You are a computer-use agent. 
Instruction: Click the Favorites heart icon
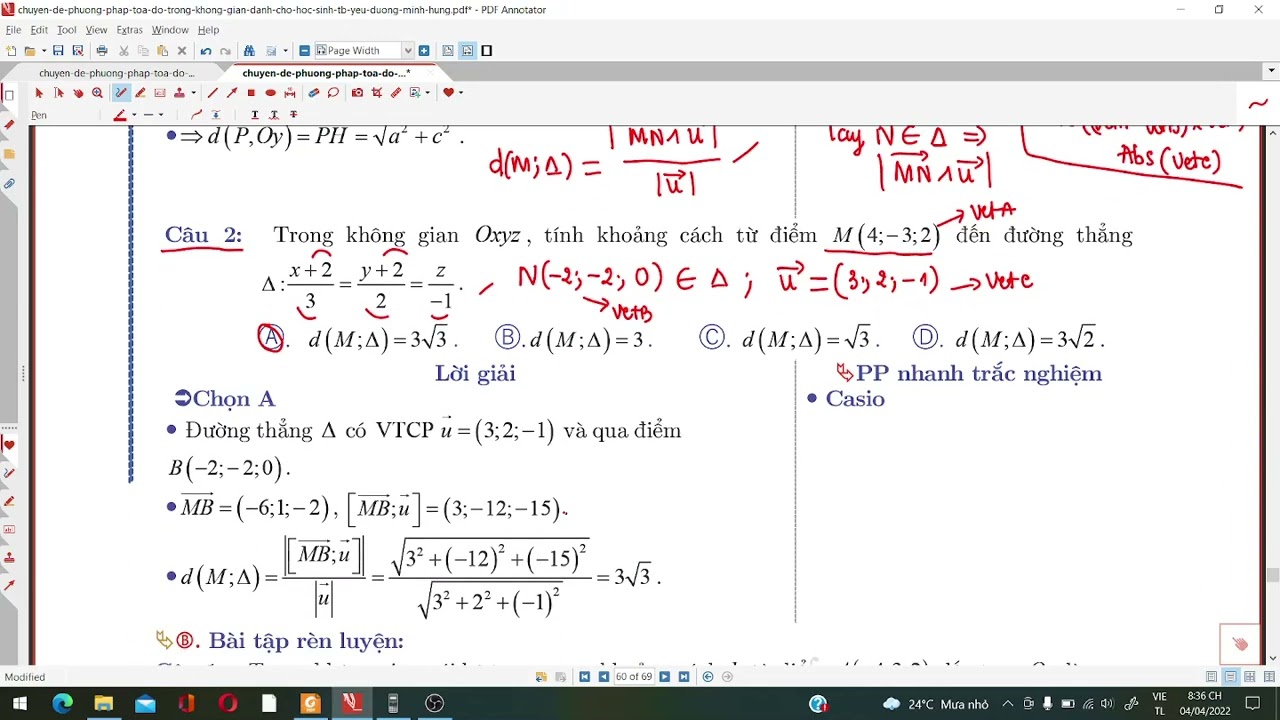coord(448,93)
